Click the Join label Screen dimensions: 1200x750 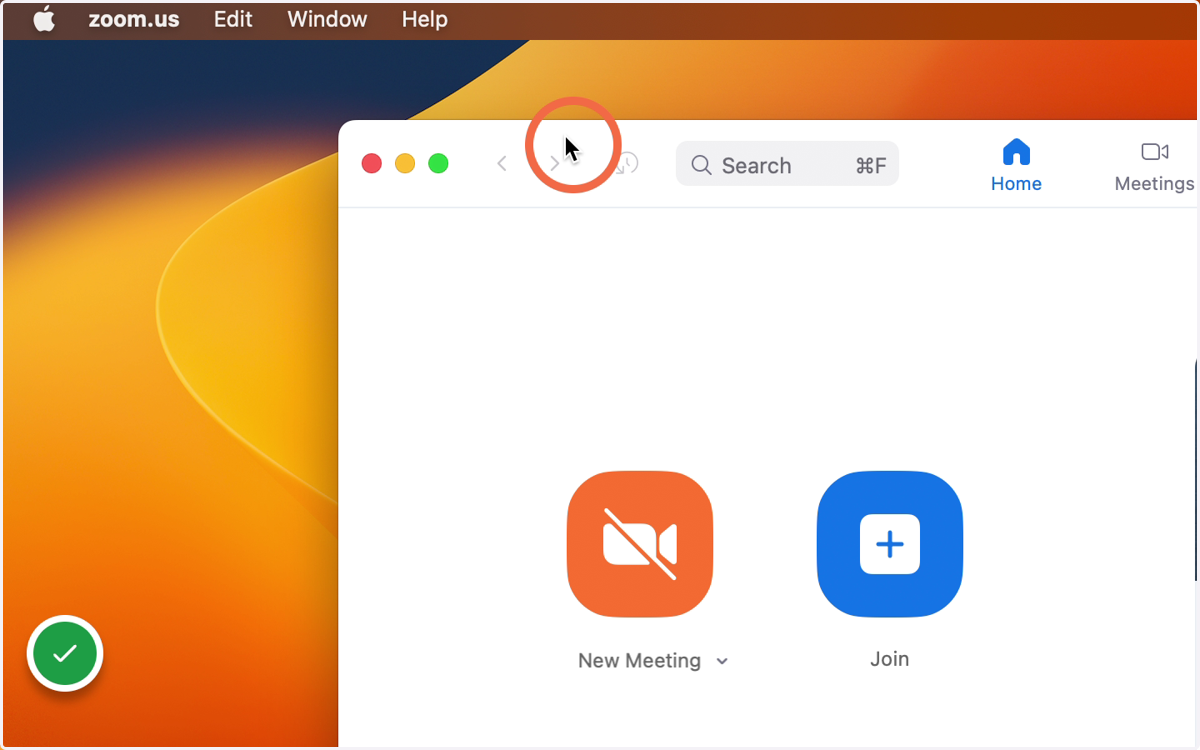tap(889, 659)
